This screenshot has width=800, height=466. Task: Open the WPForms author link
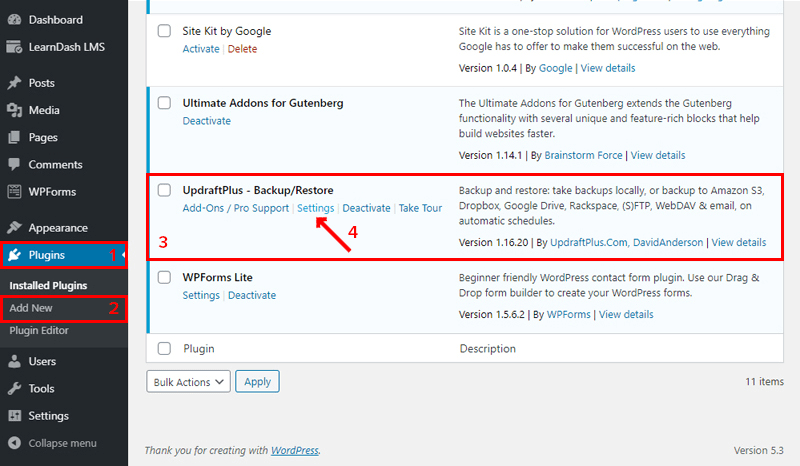pyautogui.click(x=568, y=314)
